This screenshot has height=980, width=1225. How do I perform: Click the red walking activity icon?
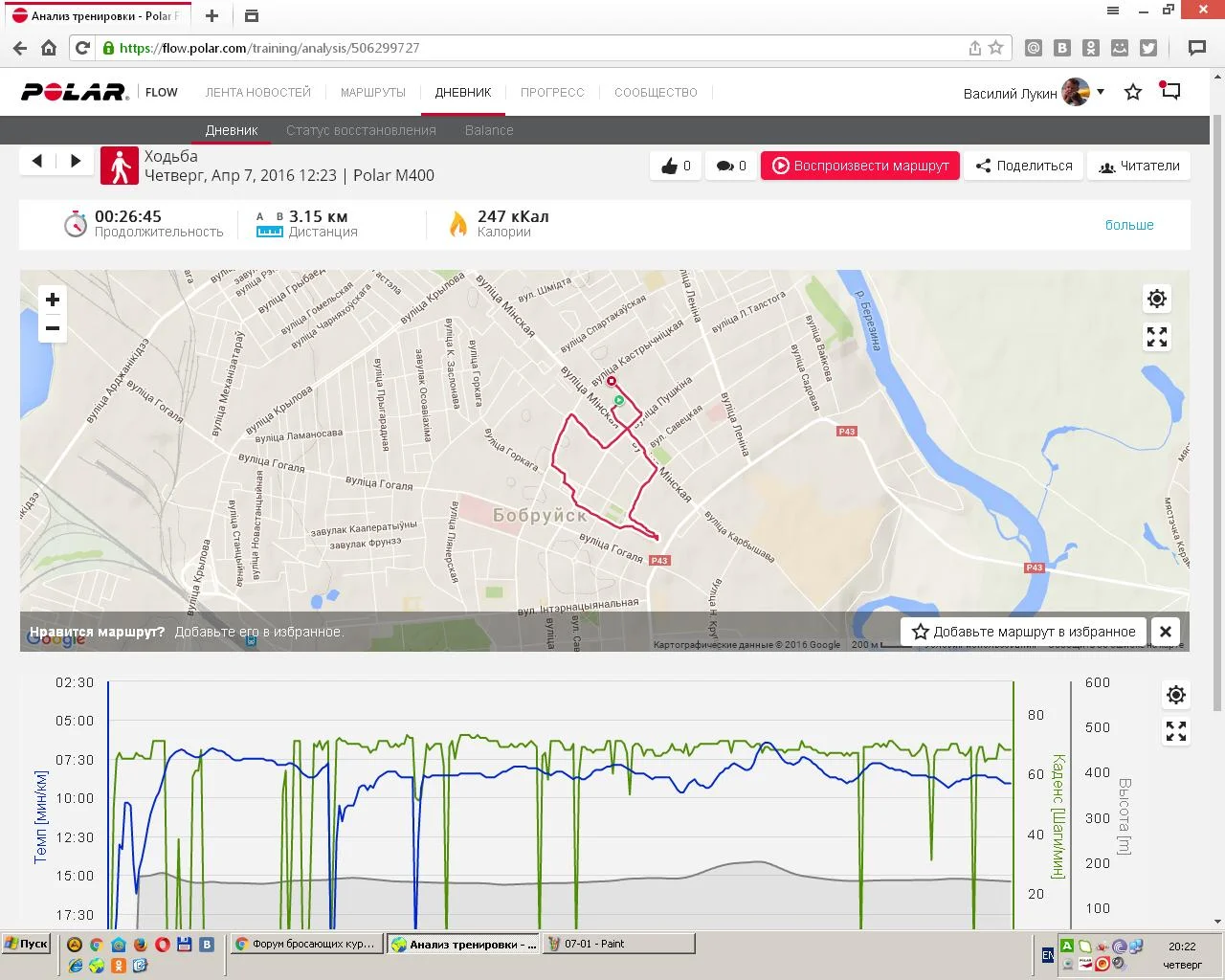(120, 166)
